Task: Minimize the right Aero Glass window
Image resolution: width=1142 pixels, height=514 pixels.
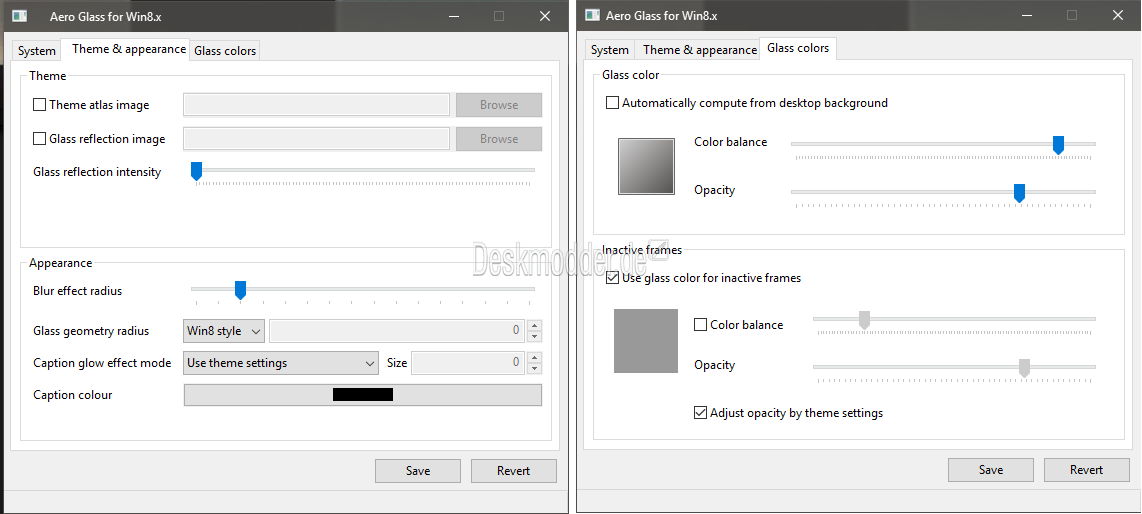Action: coord(1027,15)
